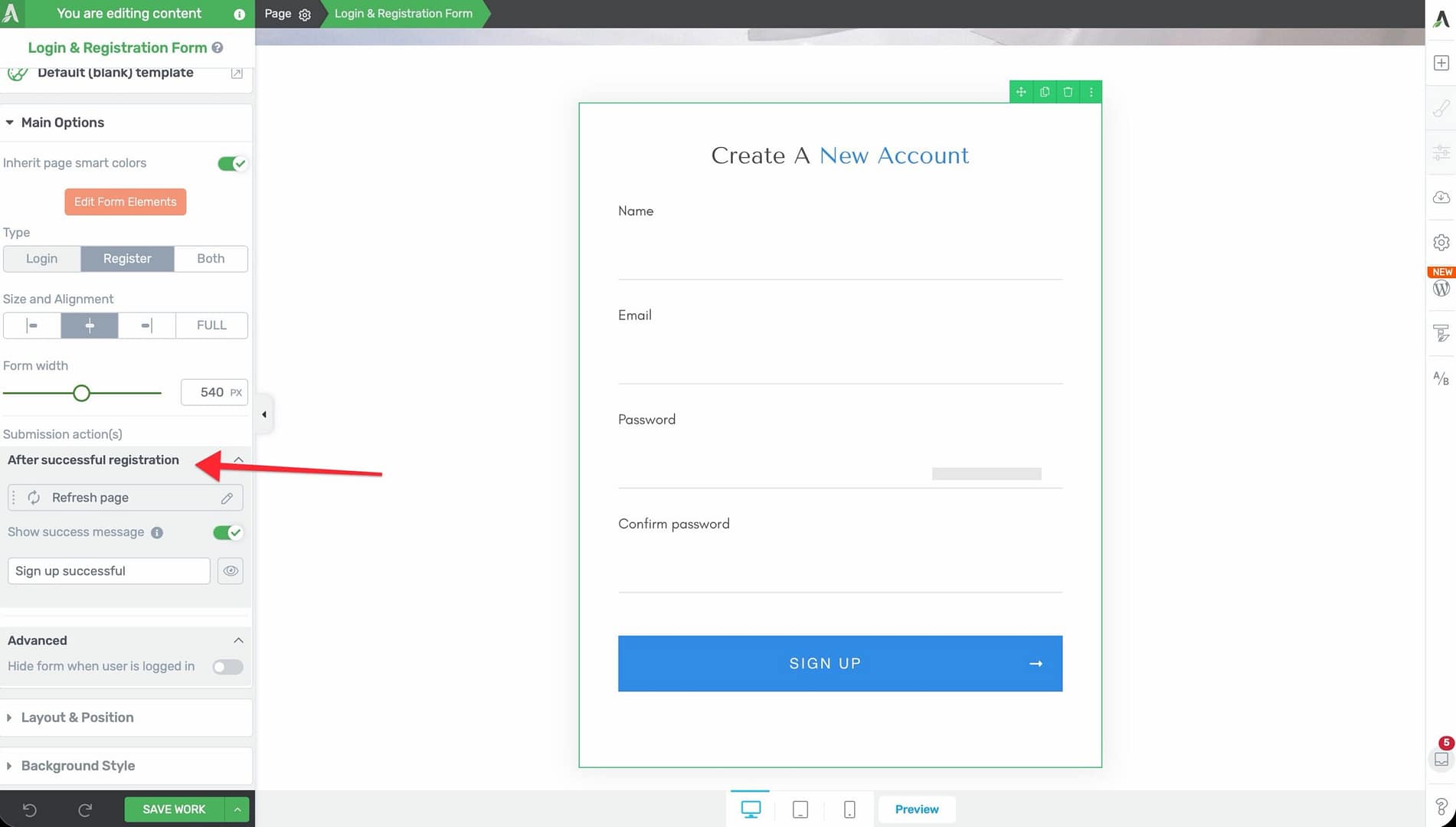Select the Login type tab
This screenshot has height=827, width=1456.
(41, 259)
